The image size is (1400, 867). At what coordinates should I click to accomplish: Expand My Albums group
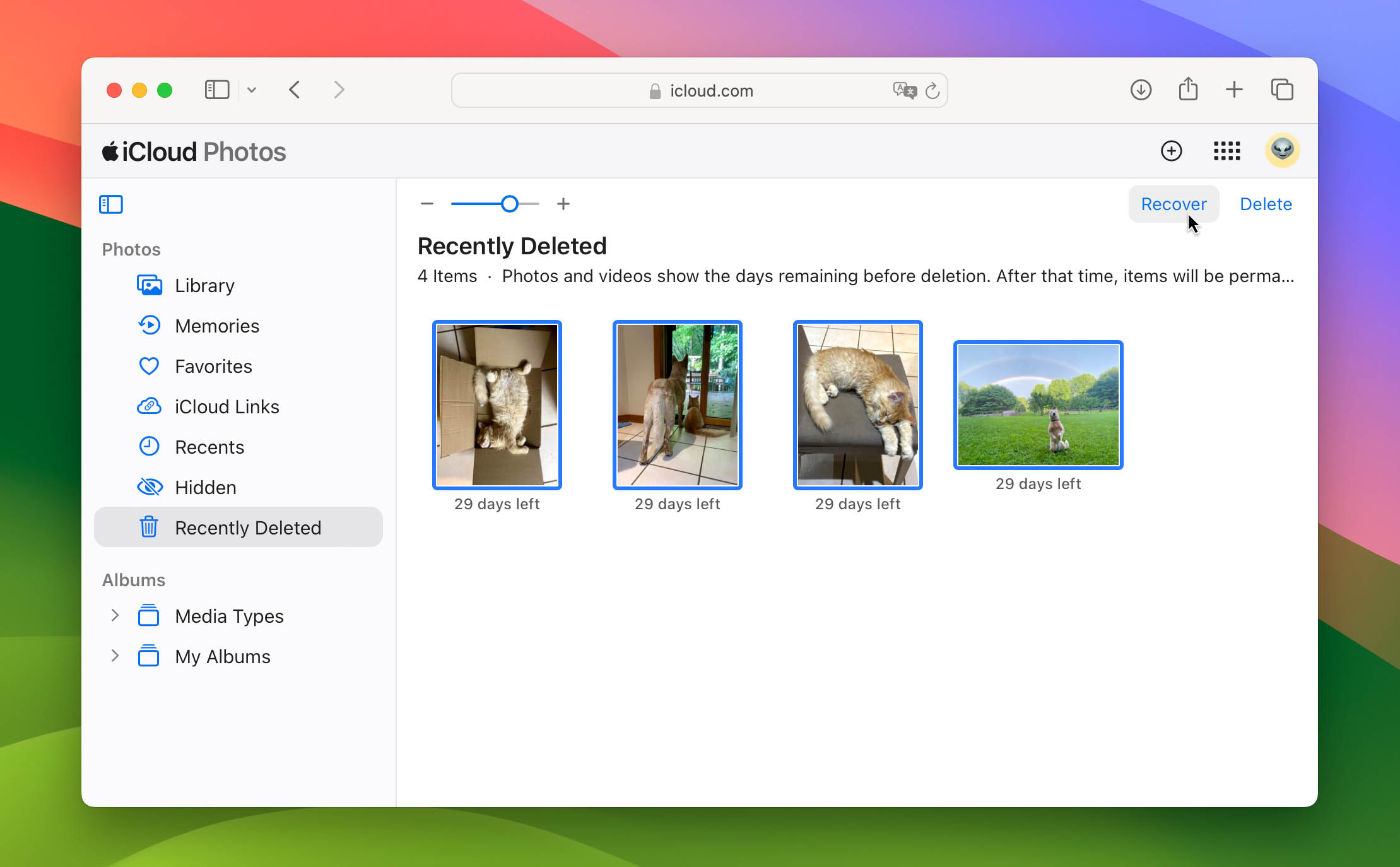(113, 657)
